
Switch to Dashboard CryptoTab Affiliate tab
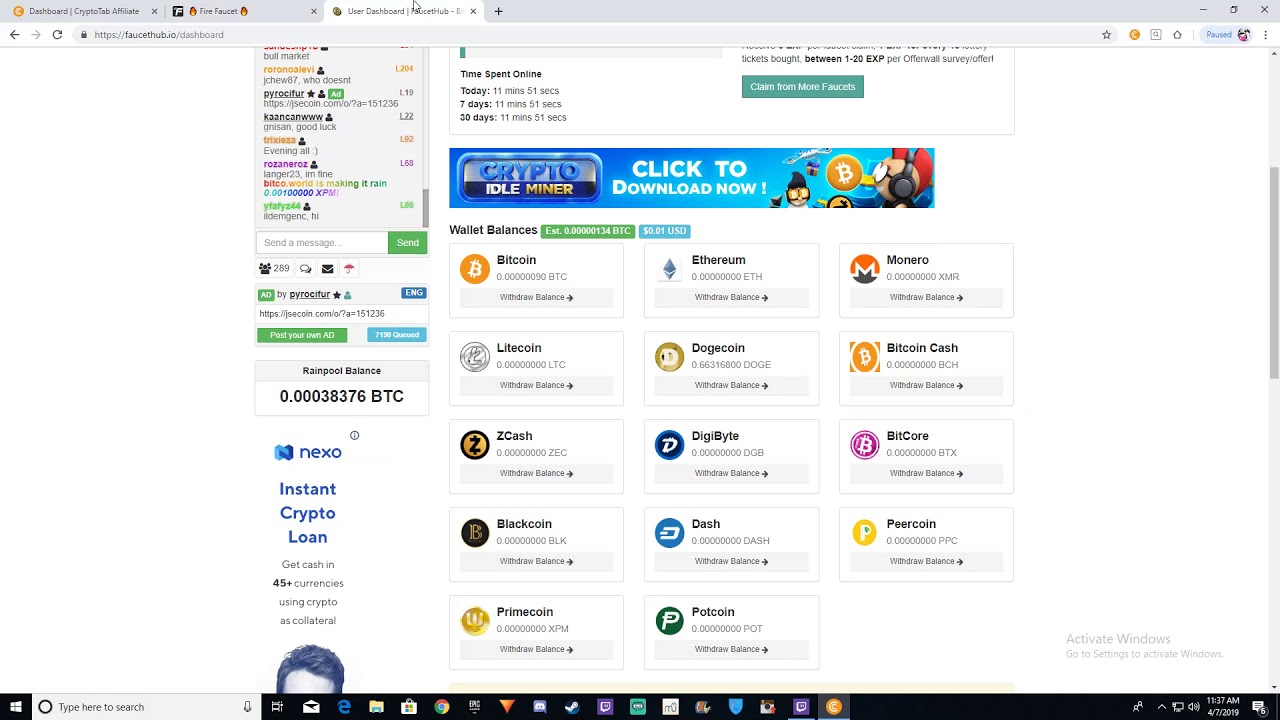[84, 11]
